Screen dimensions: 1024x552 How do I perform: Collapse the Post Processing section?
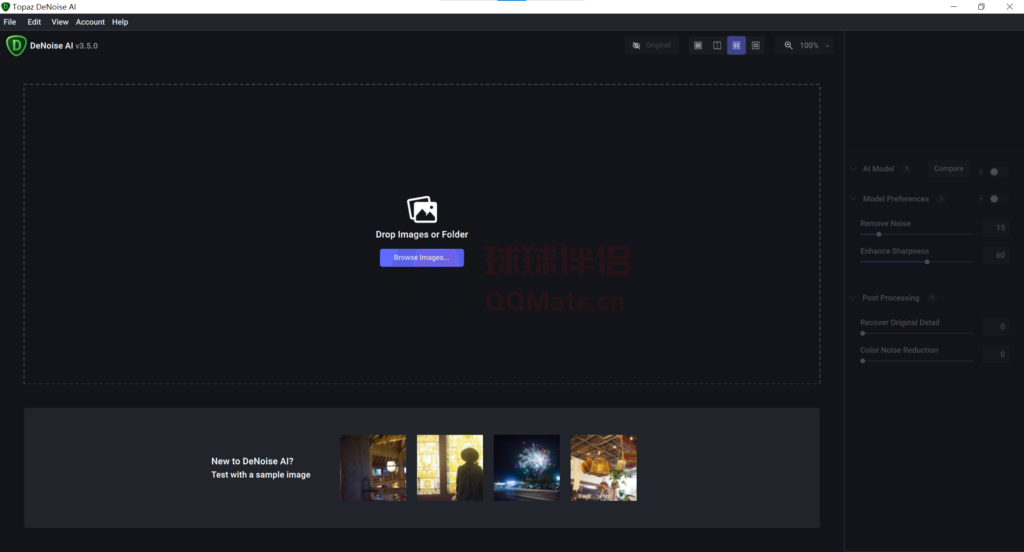[x=853, y=298]
